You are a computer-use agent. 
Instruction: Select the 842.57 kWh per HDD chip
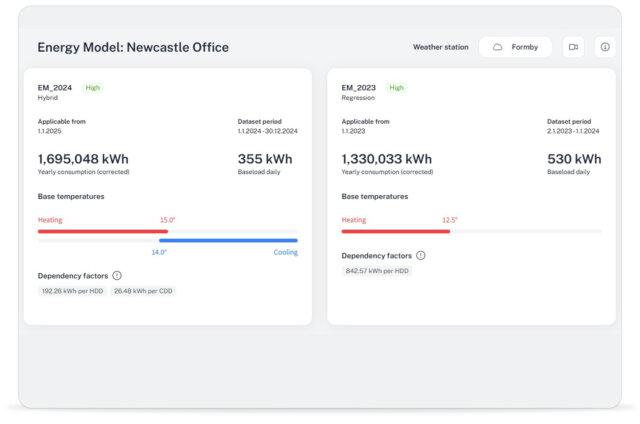376,271
